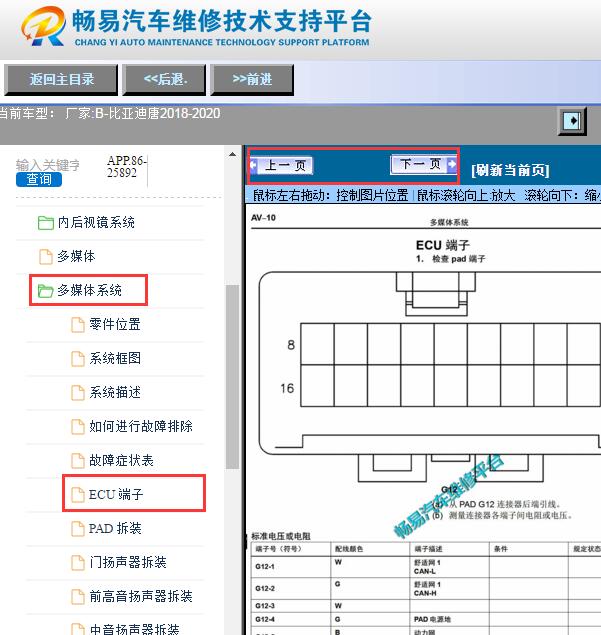
Task: Click the page icon beside 故障症状表
Action: [78, 461]
